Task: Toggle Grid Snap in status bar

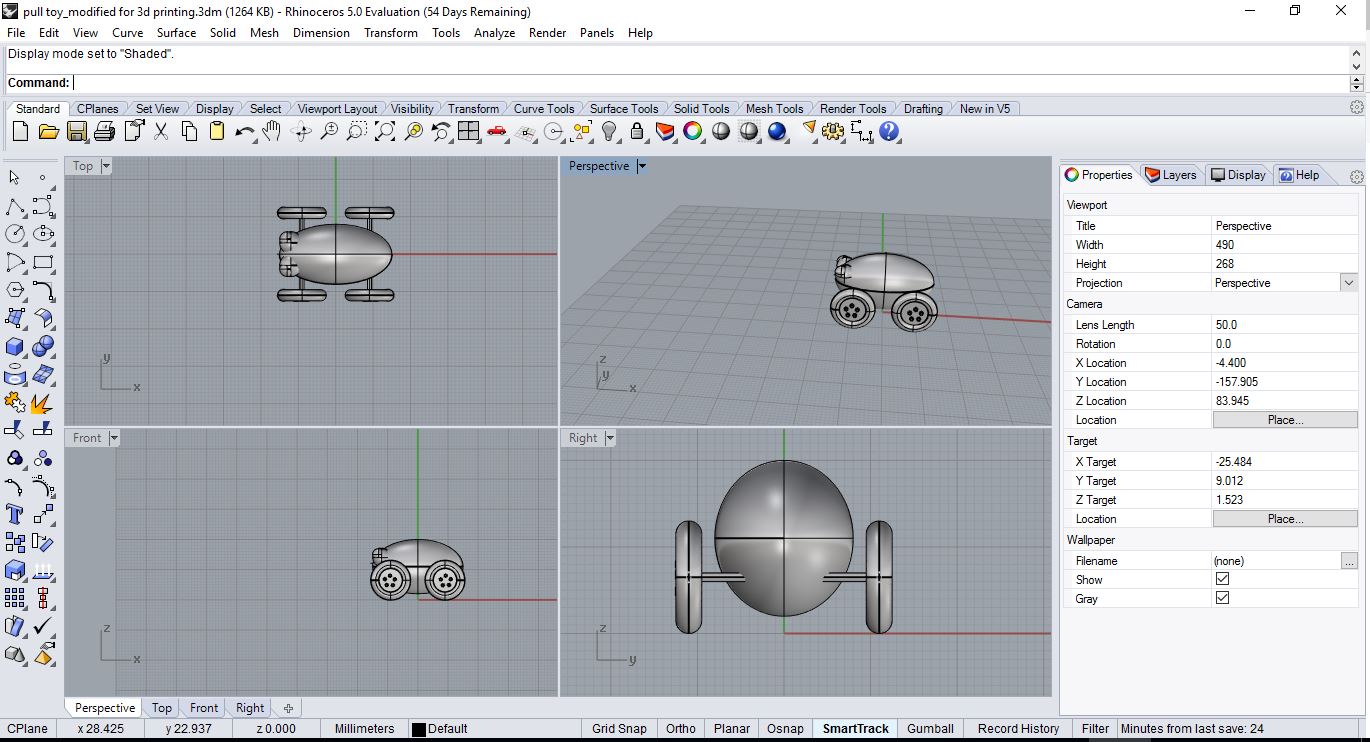Action: tap(618, 728)
